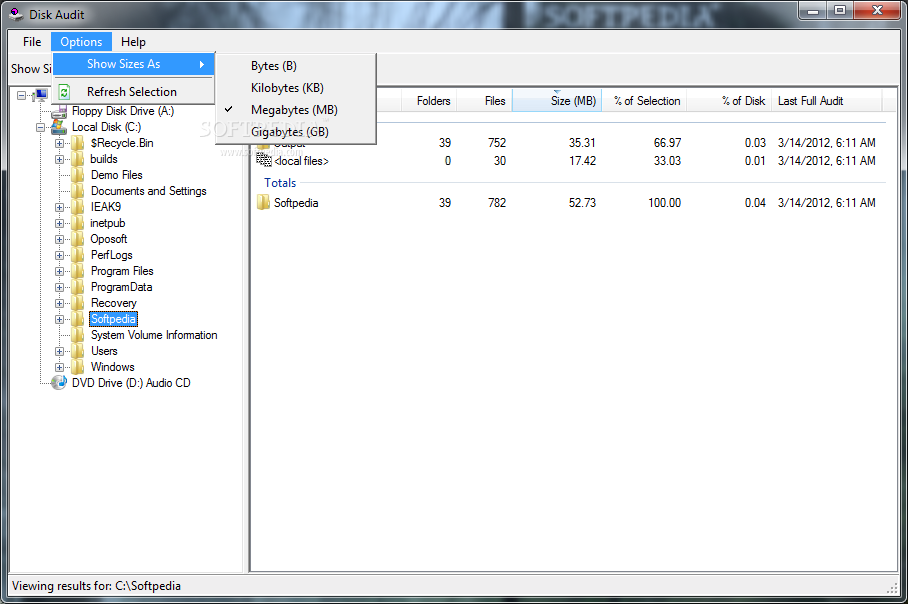Viewport: 908px width, 604px height.
Task: Click the window resize grip in status bar
Action: pyautogui.click(x=892, y=588)
